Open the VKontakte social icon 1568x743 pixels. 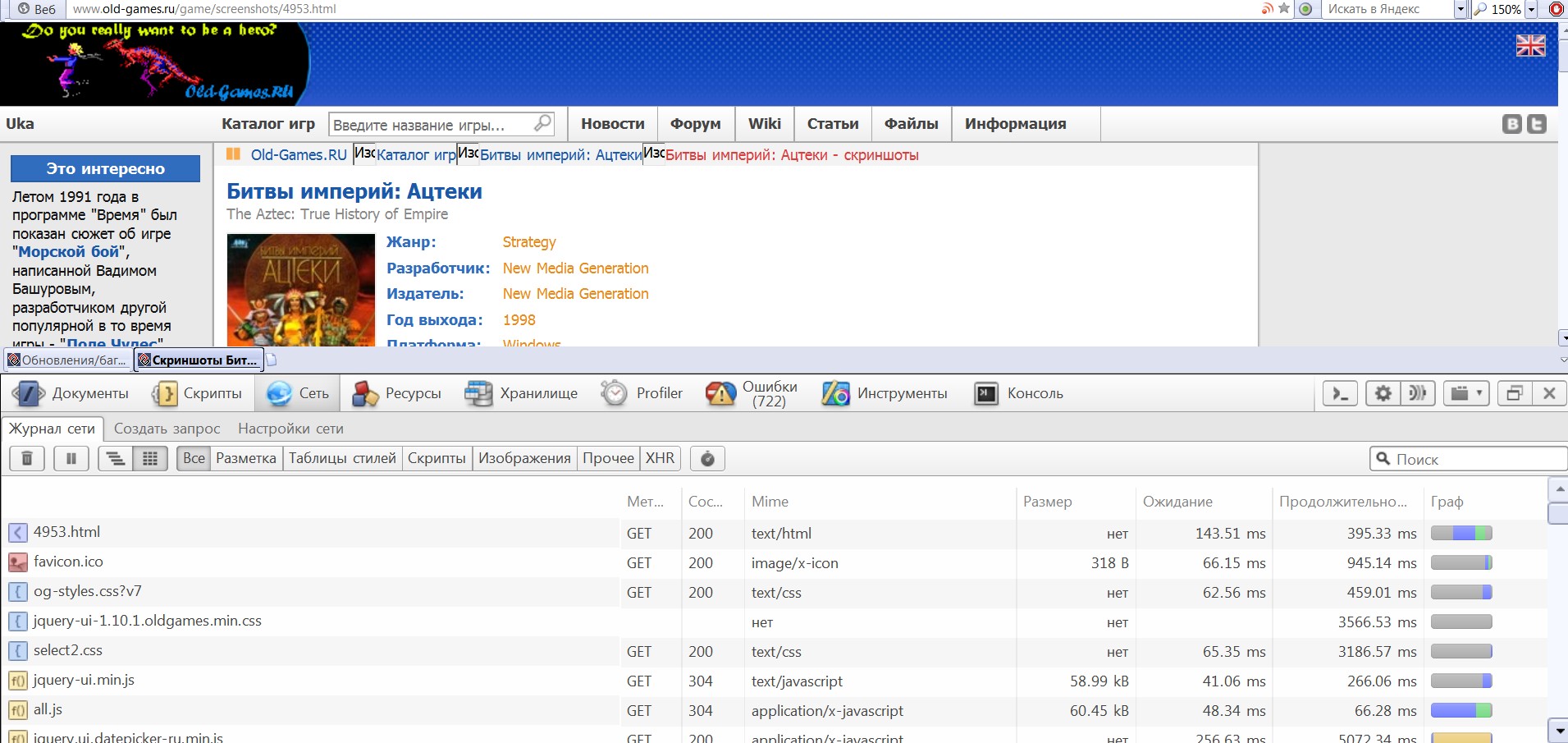[x=1511, y=124]
